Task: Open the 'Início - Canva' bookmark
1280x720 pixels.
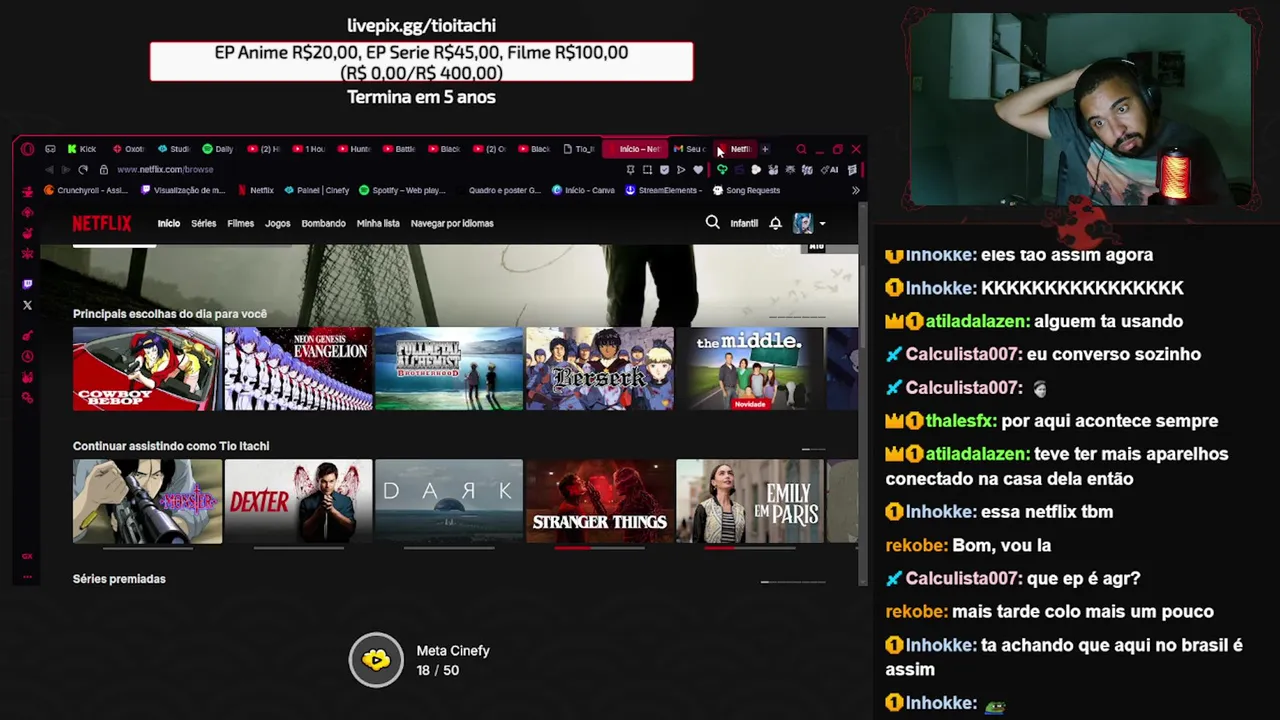Action: pos(584,190)
